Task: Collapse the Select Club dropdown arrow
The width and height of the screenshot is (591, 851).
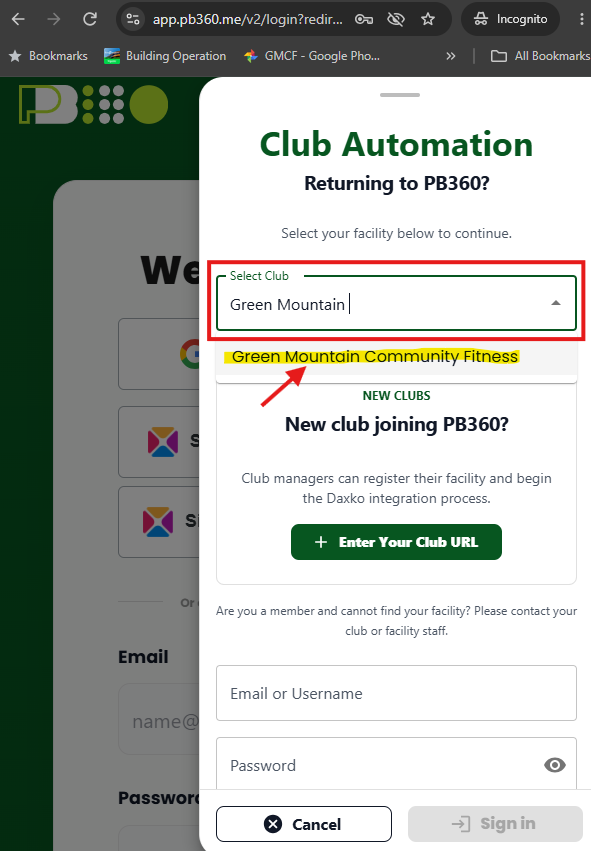Action: click(556, 303)
